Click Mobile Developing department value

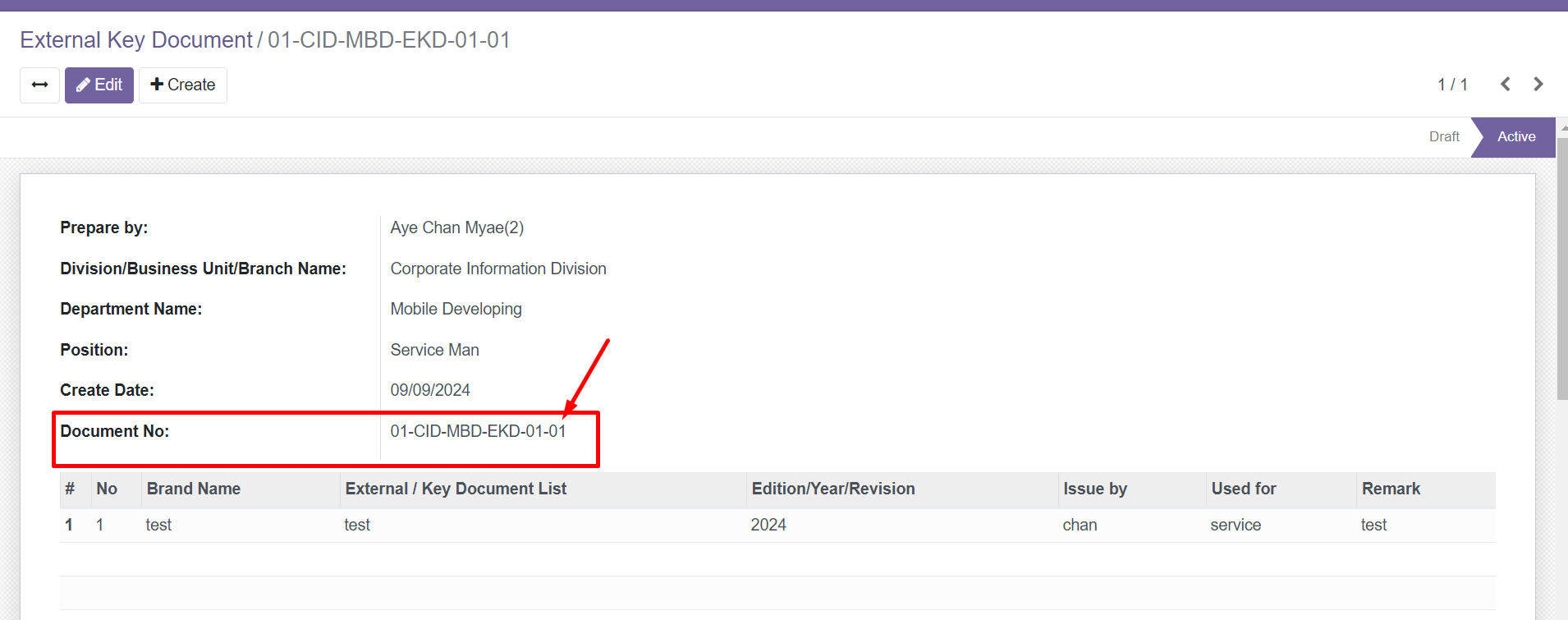(456, 309)
